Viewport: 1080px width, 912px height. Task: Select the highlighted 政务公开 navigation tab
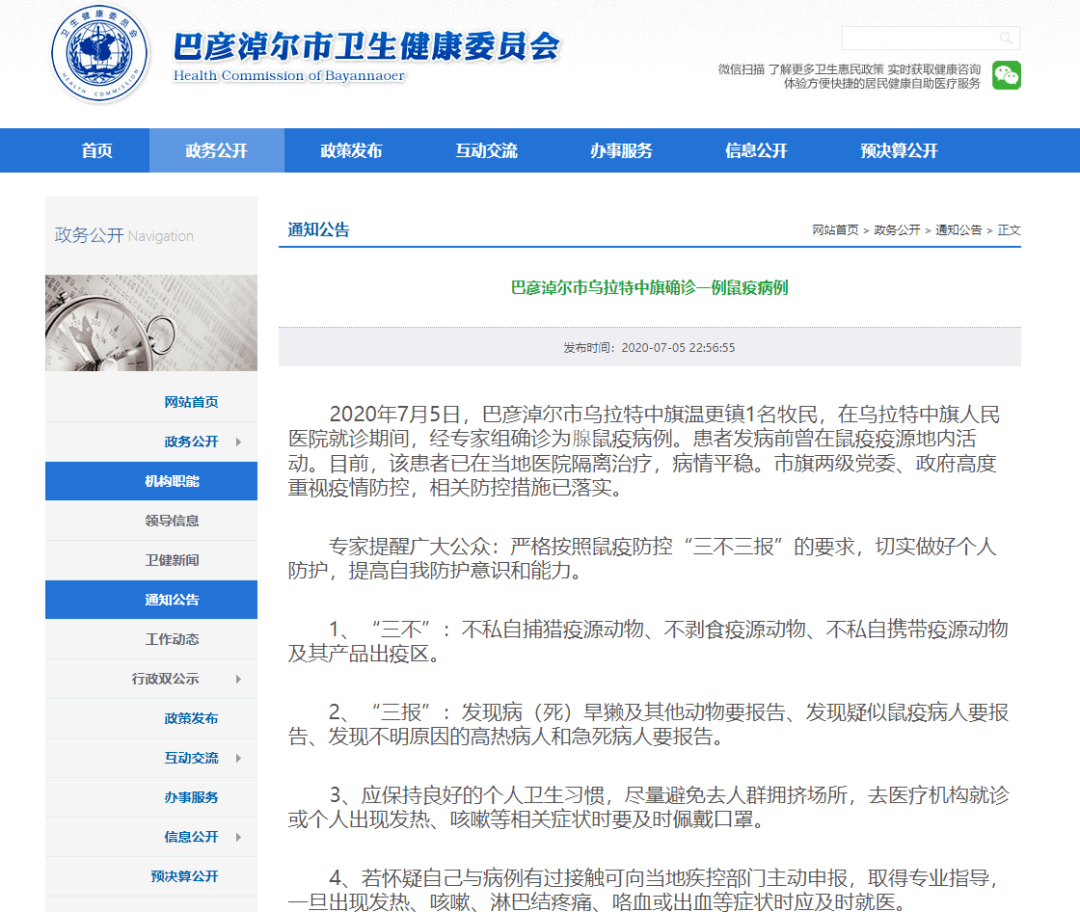(217, 150)
